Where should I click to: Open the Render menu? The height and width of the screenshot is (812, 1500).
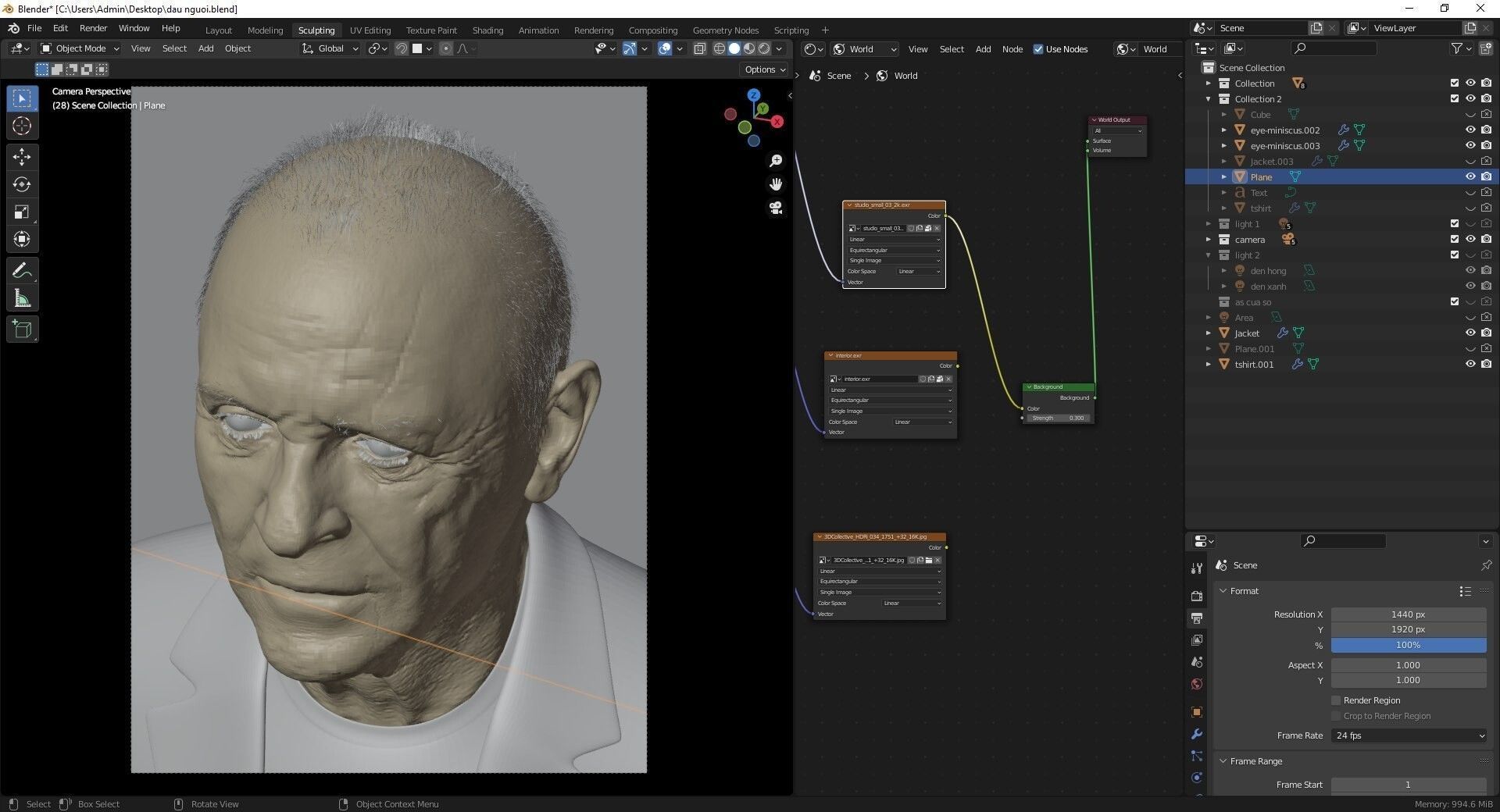point(93,28)
